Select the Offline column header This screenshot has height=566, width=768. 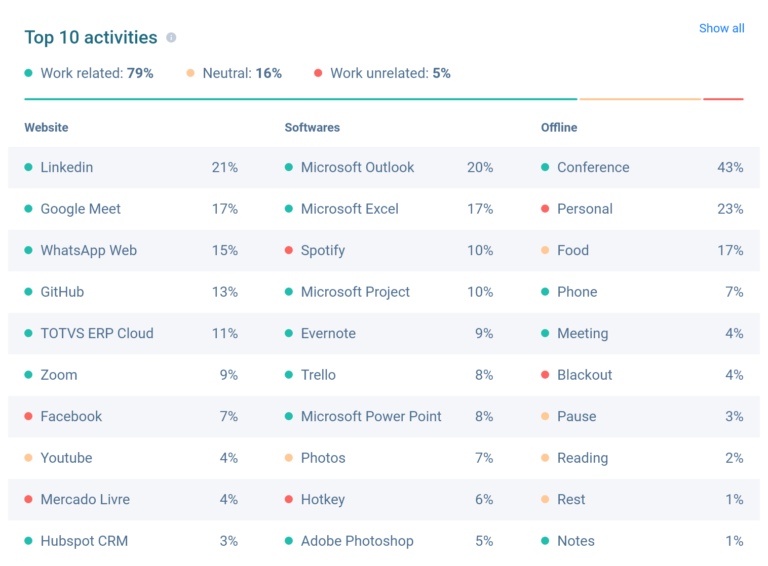559,128
